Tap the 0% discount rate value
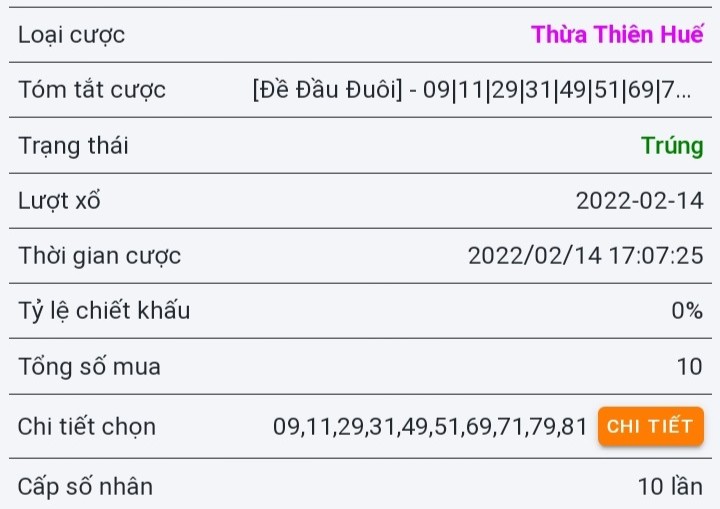The width and height of the screenshot is (720, 509). 687,311
